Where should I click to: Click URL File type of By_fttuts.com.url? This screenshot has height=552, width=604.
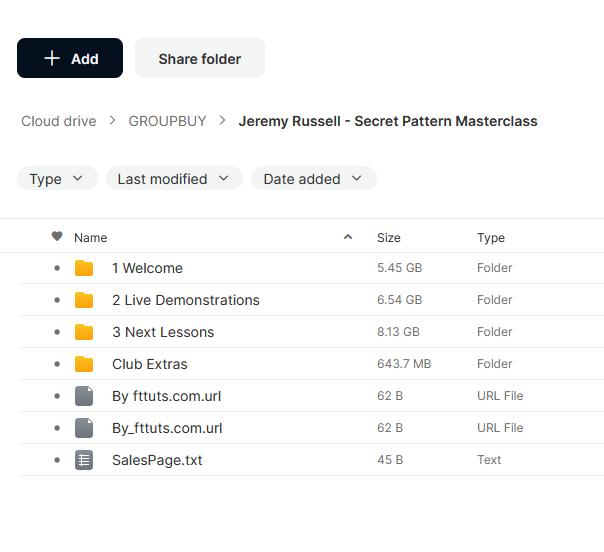pos(500,428)
